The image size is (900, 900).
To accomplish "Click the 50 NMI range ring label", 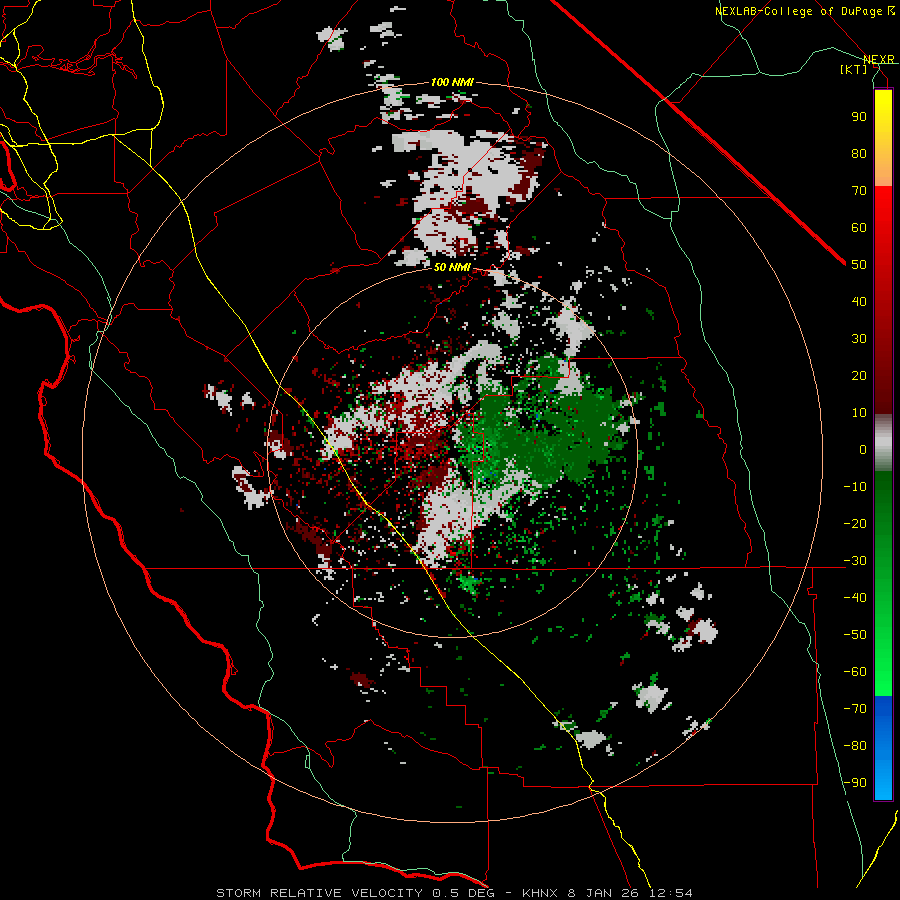I will tap(452, 267).
